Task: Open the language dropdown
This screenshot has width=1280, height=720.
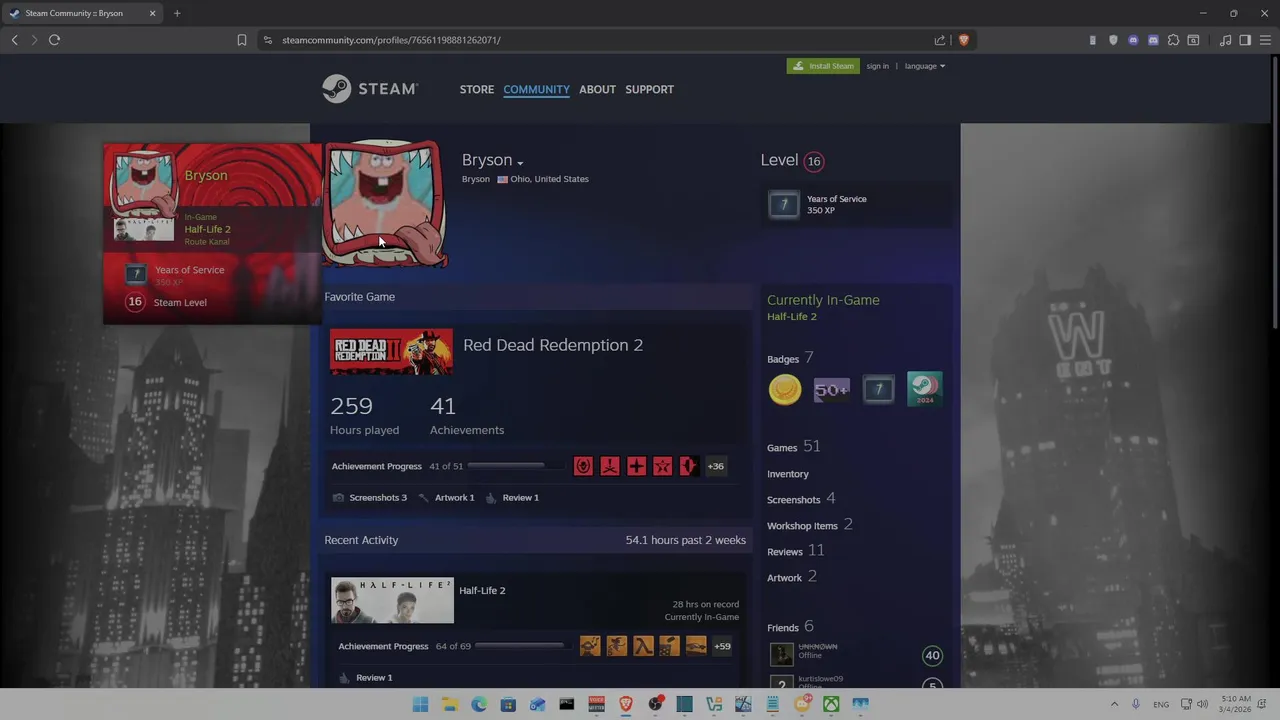Action: click(924, 66)
